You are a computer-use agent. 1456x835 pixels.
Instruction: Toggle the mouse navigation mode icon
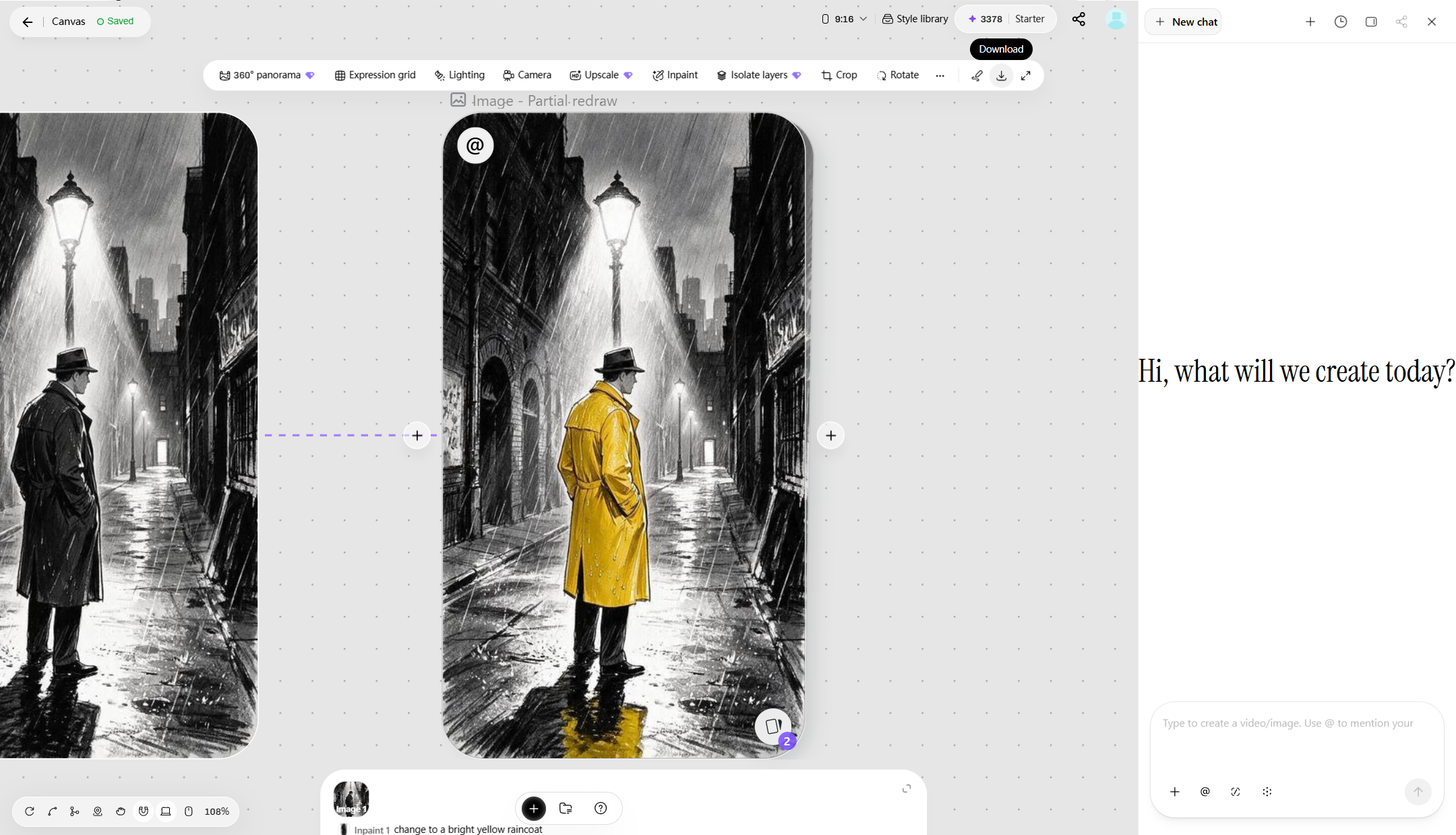(x=189, y=811)
